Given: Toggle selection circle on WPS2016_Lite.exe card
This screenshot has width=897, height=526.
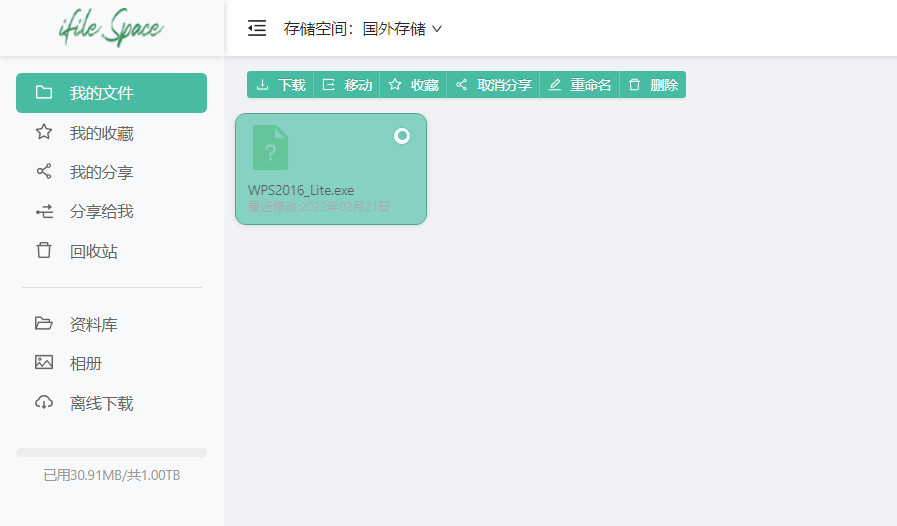Looking at the screenshot, I should [x=402, y=136].
